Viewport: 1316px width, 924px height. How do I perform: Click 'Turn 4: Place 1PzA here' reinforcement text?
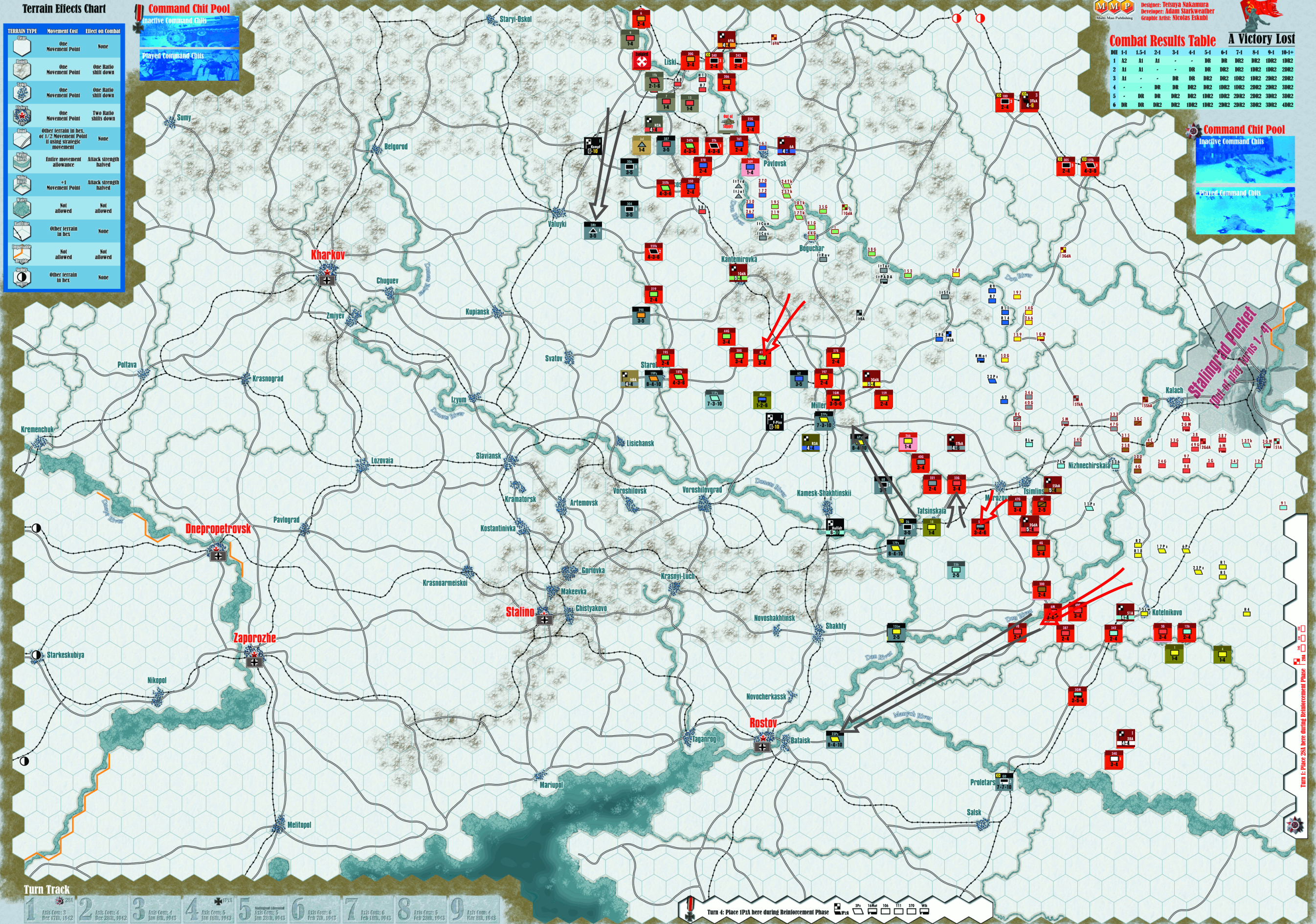click(x=767, y=912)
